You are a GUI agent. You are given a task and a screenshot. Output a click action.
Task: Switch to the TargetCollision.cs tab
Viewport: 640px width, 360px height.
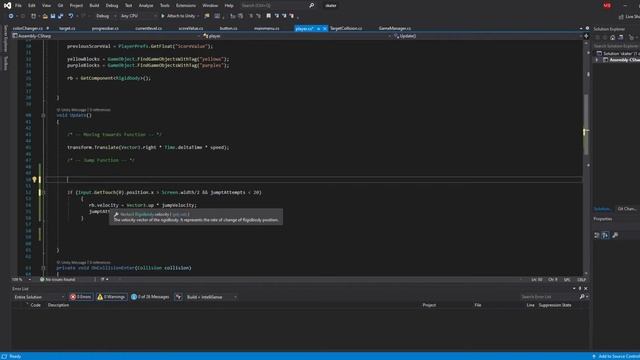coord(346,29)
